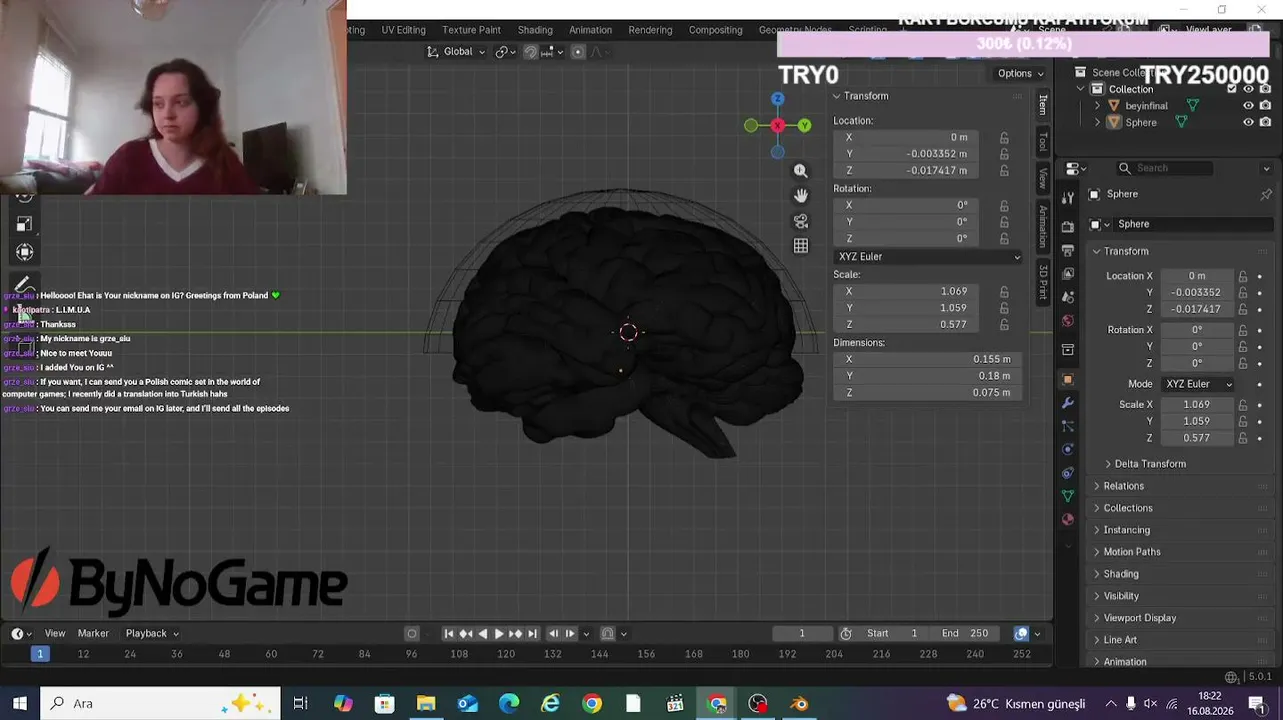Image resolution: width=1283 pixels, height=720 pixels.
Task: Jump to the timeline's last frame
Action: pyautogui.click(x=532, y=633)
